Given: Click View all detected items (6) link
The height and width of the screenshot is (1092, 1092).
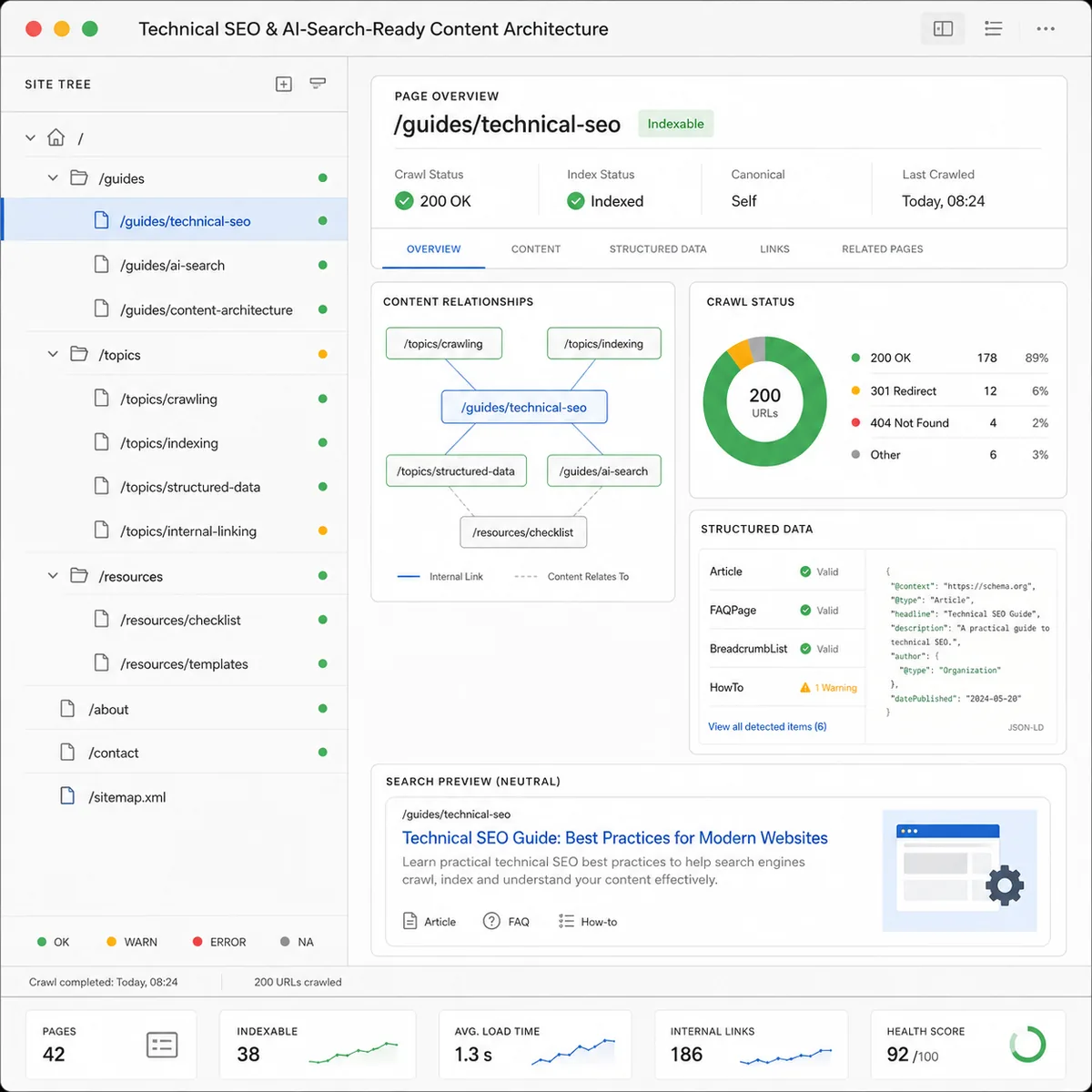Looking at the screenshot, I should pos(767,726).
